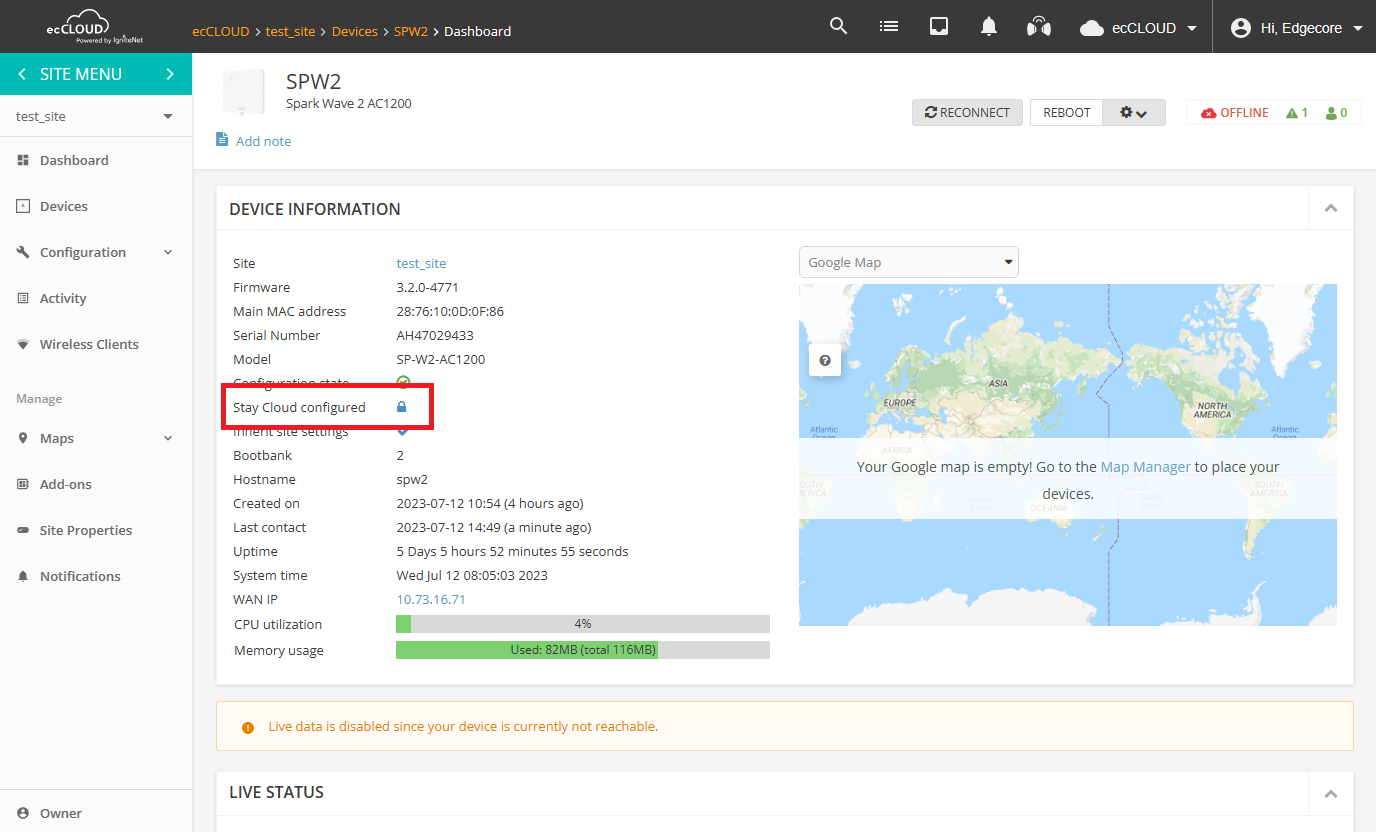
Task: Click the test_site link in Site row
Action: pyautogui.click(x=421, y=263)
